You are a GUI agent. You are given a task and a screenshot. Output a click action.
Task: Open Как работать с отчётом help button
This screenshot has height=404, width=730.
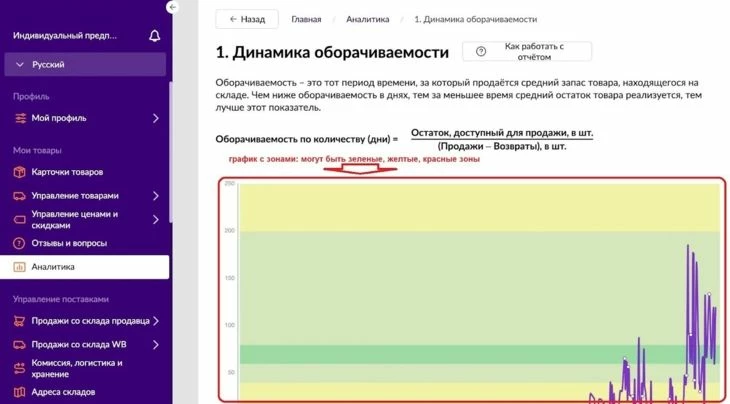coord(527,51)
